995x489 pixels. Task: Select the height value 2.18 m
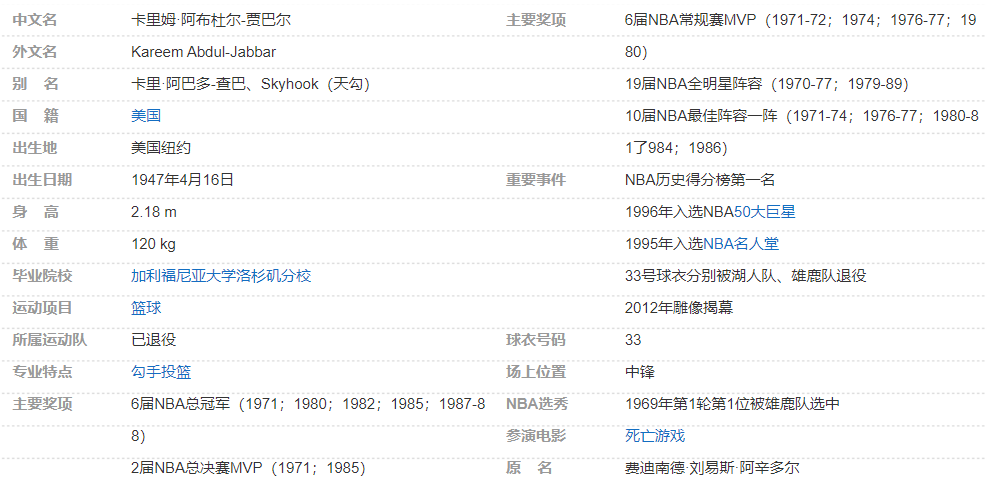pyautogui.click(x=154, y=212)
